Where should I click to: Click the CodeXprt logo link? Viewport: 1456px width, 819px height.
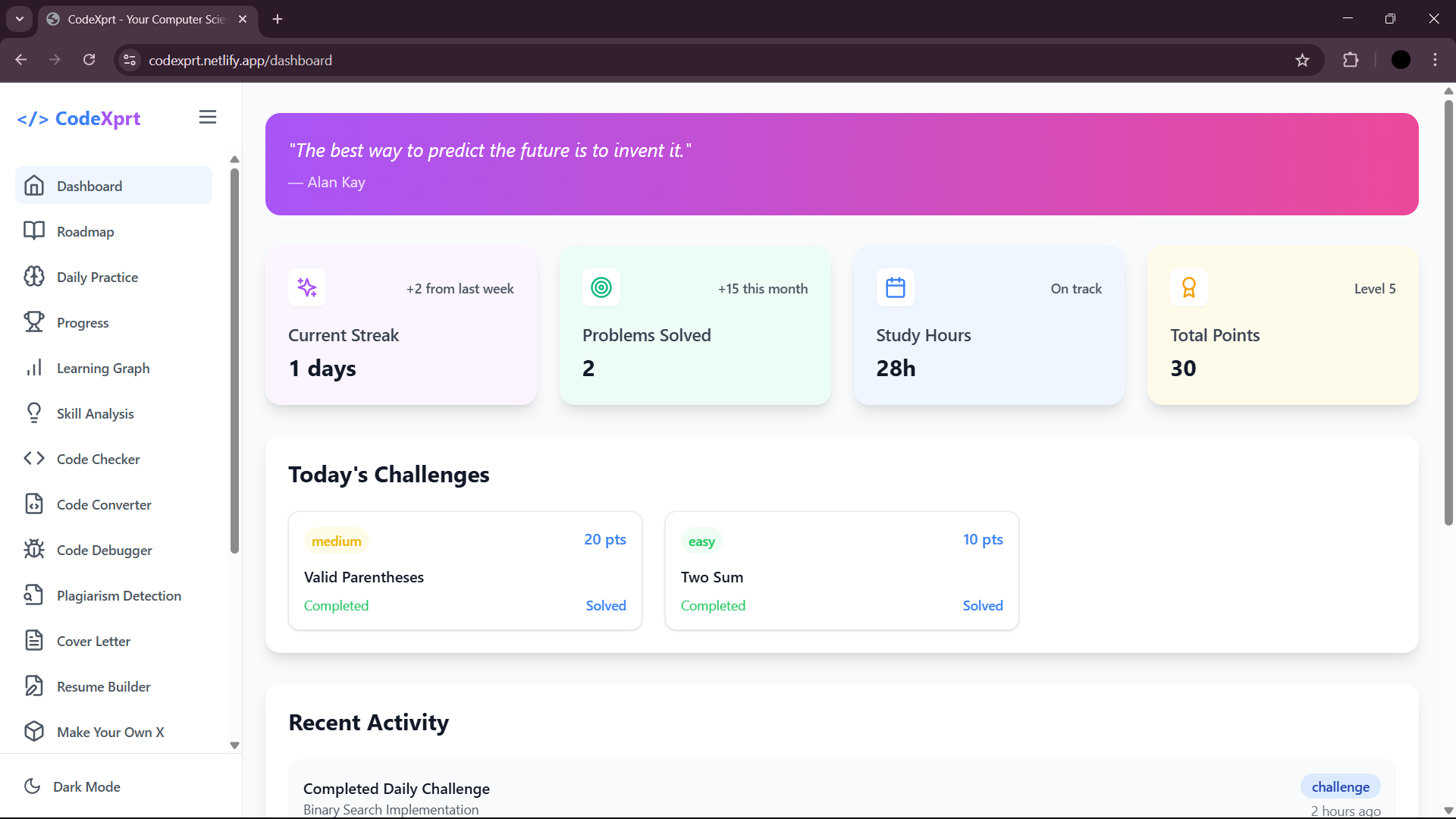click(x=79, y=118)
